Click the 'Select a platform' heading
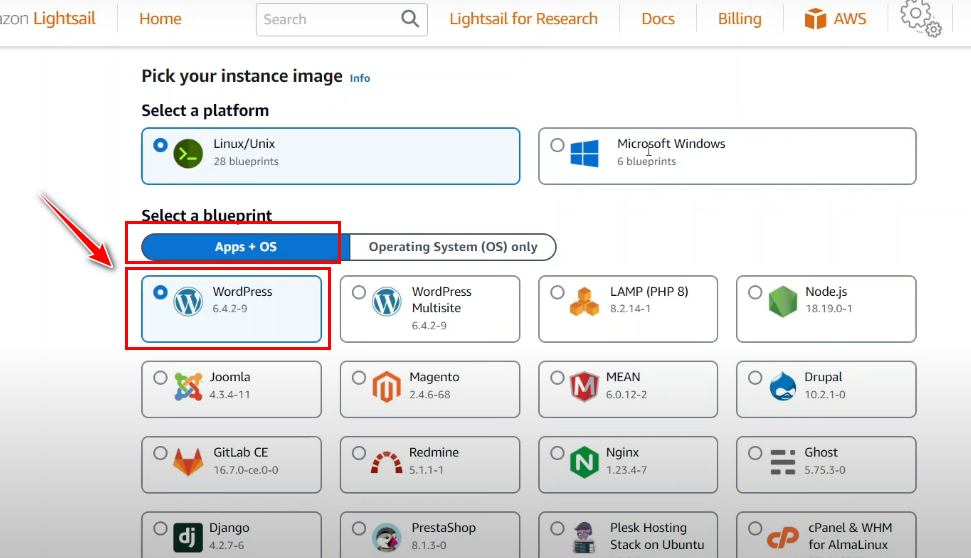Screen dimensions: 971x558 coord(205,110)
